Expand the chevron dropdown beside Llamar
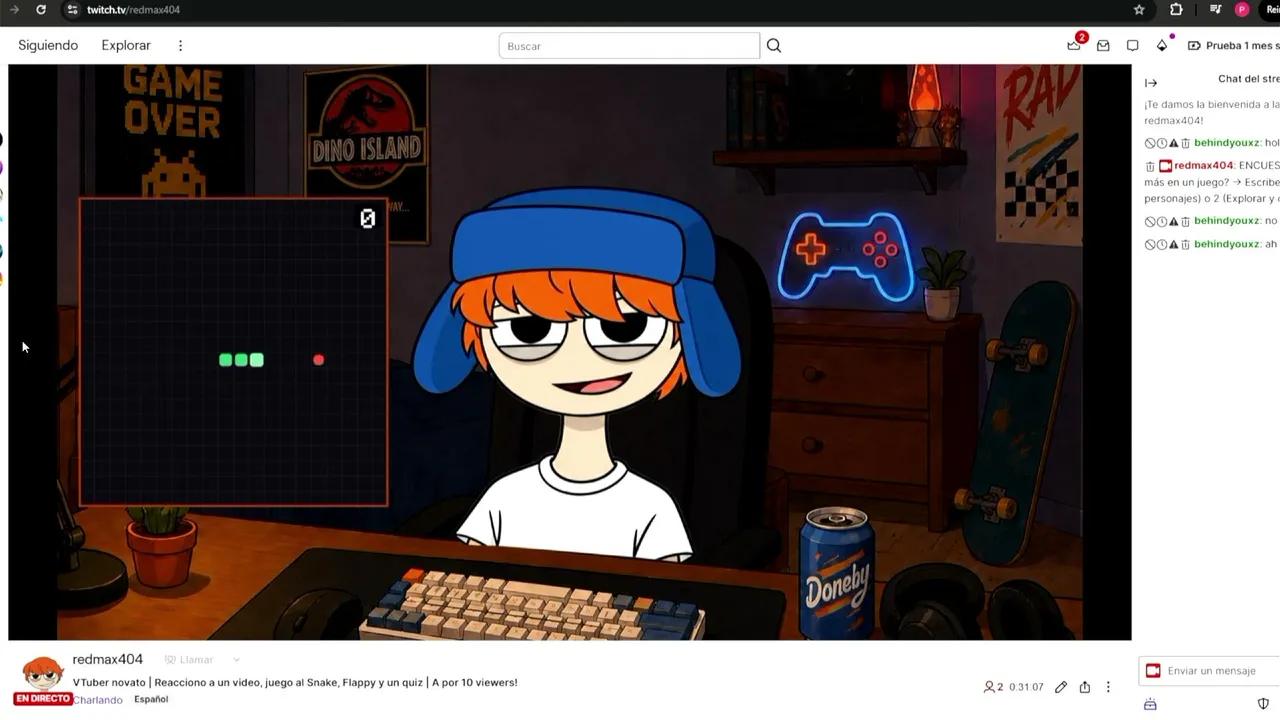 (x=236, y=660)
